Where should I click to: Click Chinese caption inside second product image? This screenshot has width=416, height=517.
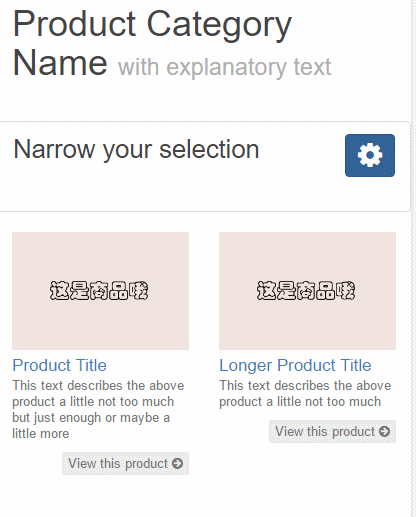pos(306,291)
